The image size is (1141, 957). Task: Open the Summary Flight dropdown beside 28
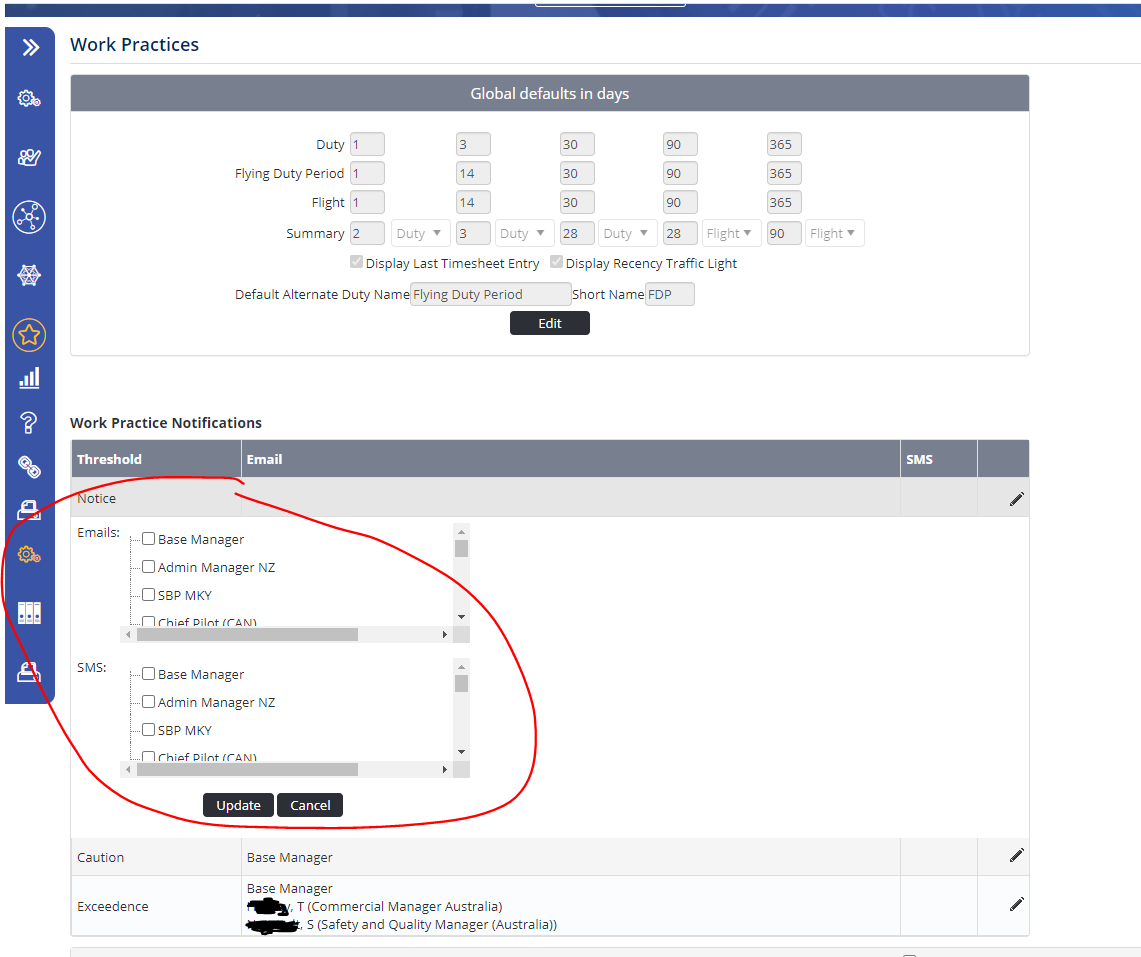(731, 234)
